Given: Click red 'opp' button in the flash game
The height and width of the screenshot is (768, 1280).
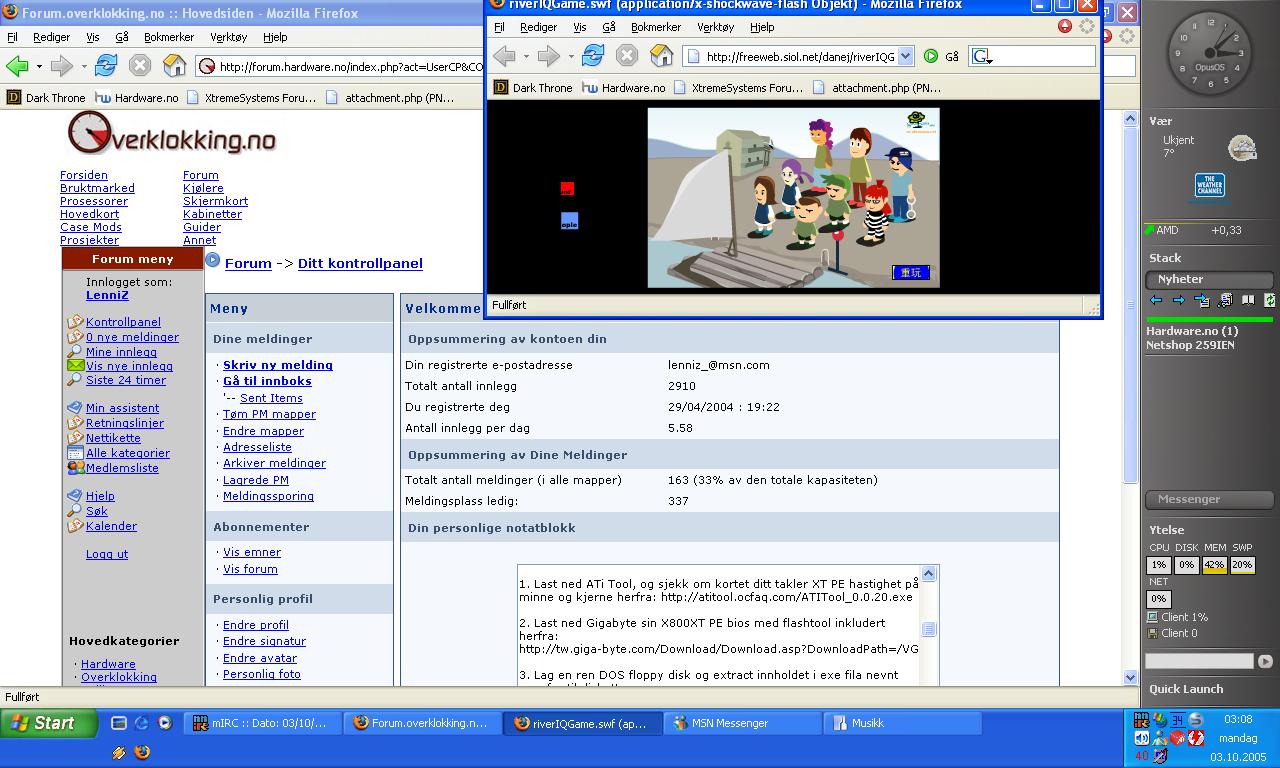Looking at the screenshot, I should click(x=567, y=188).
